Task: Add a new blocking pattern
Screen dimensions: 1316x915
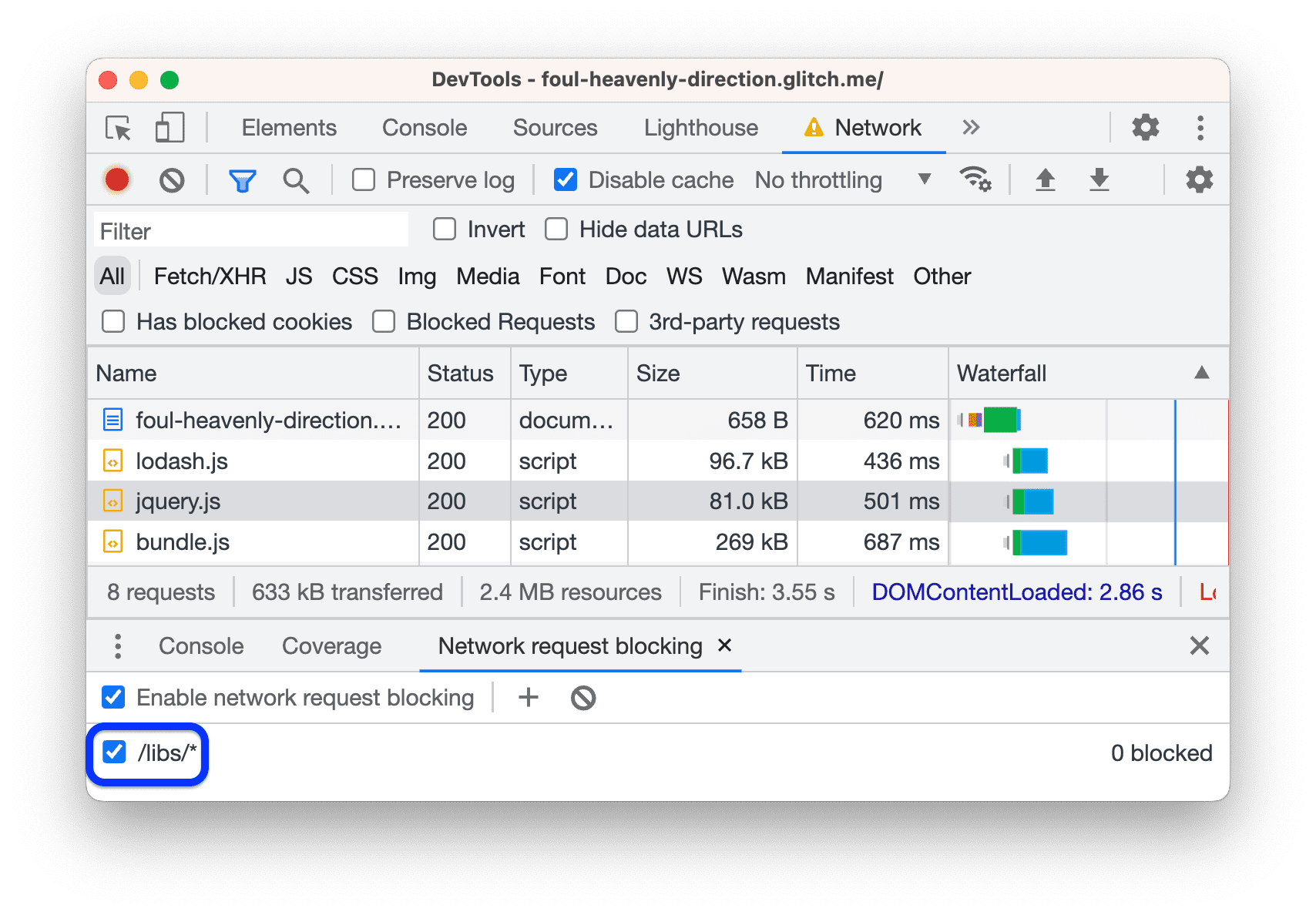Action: [529, 698]
